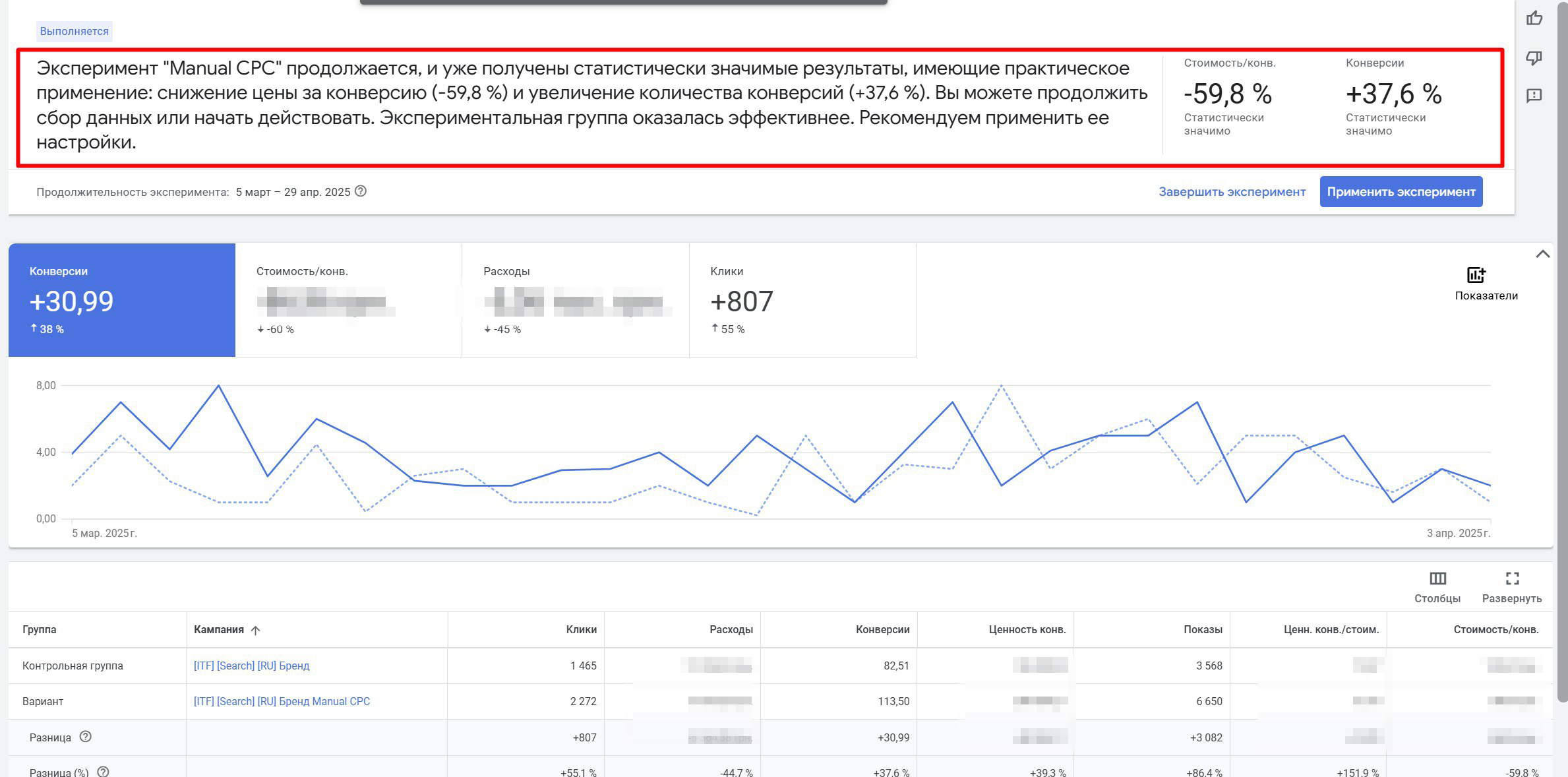This screenshot has height=777, width=1568.
Task: Collapse the chart panel with chevron
Action: tap(1542, 254)
